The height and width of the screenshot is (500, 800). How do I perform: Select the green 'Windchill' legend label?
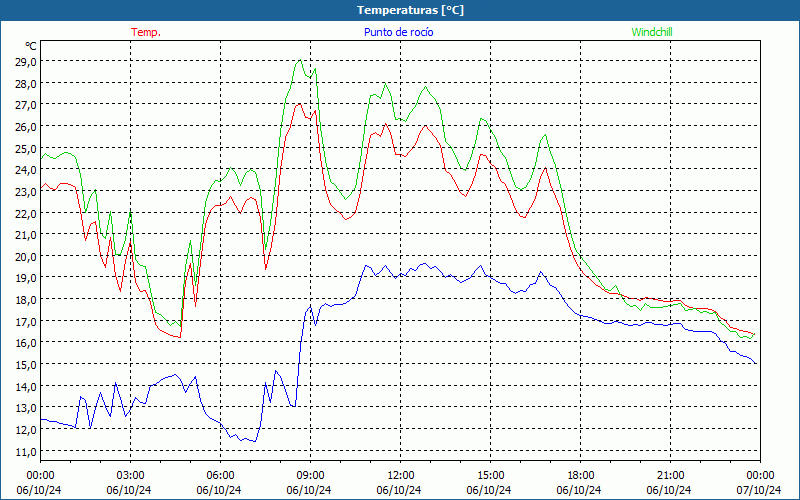[x=652, y=32]
